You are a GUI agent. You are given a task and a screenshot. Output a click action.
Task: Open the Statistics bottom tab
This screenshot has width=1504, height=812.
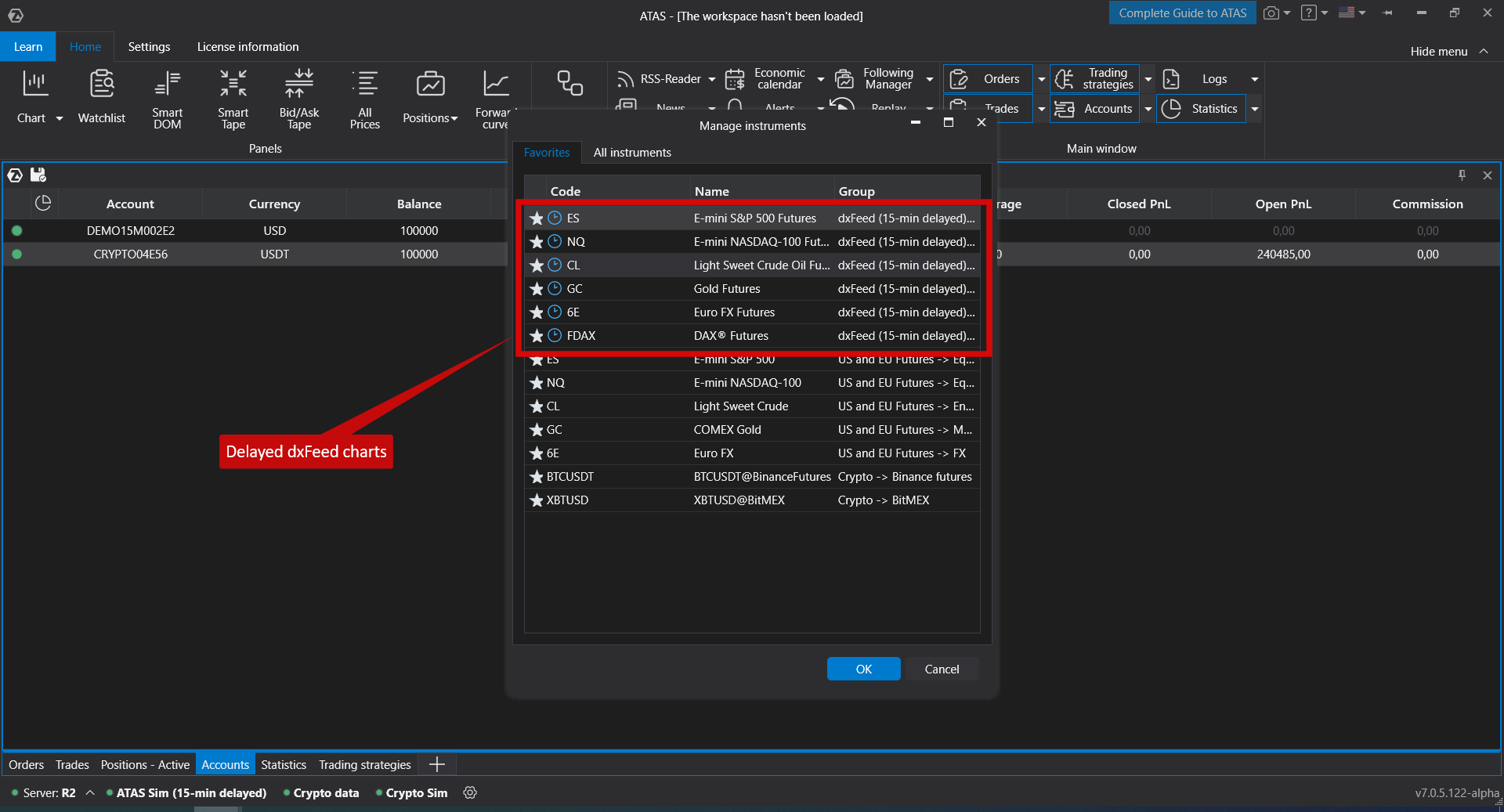284,764
